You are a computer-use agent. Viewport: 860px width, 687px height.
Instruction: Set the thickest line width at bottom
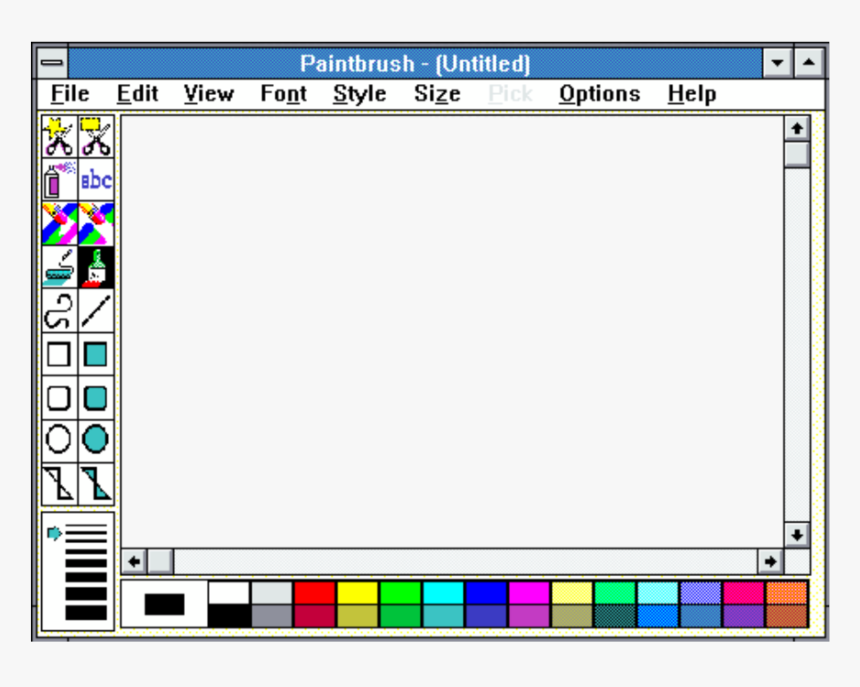(86, 612)
